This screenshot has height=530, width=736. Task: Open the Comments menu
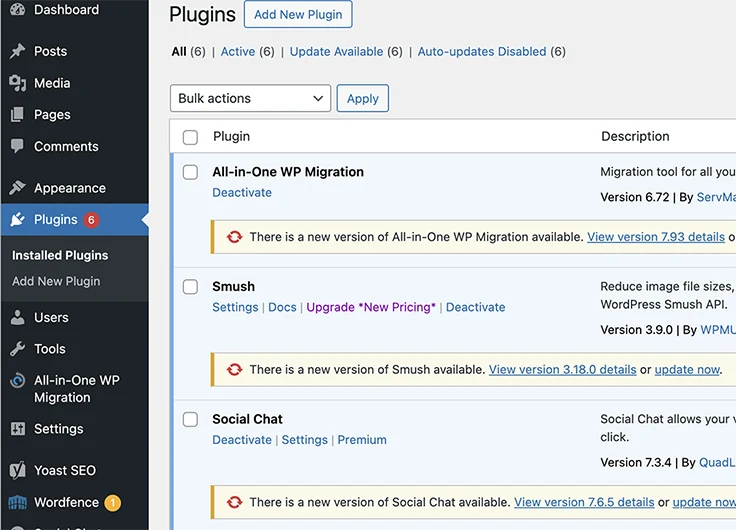coord(66,146)
